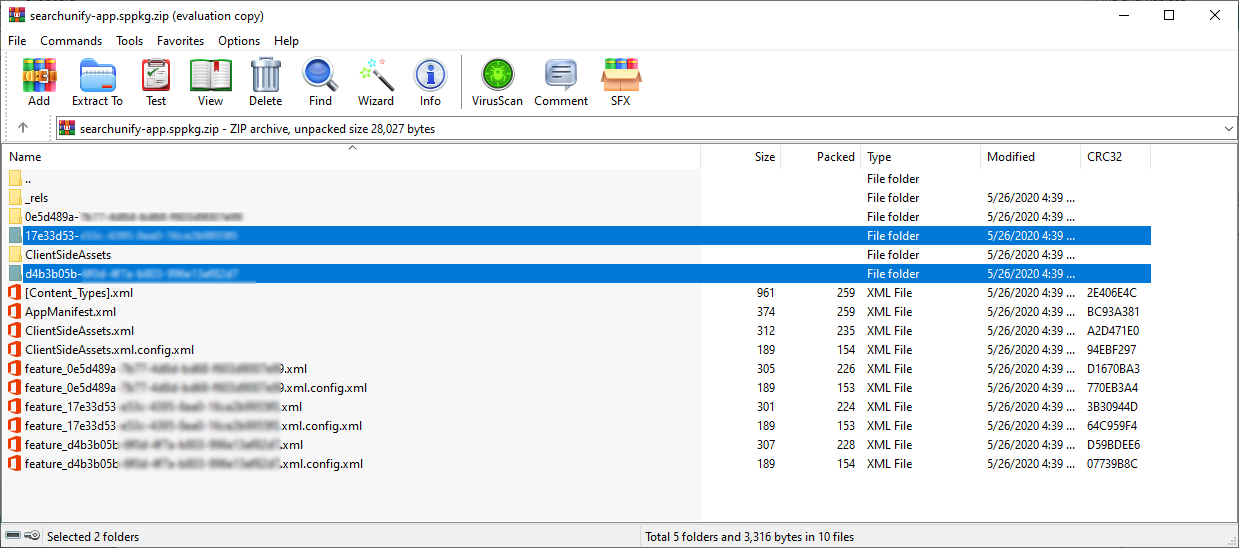This screenshot has width=1239, height=548.
Task: Open the Comment tool
Action: click(561, 81)
